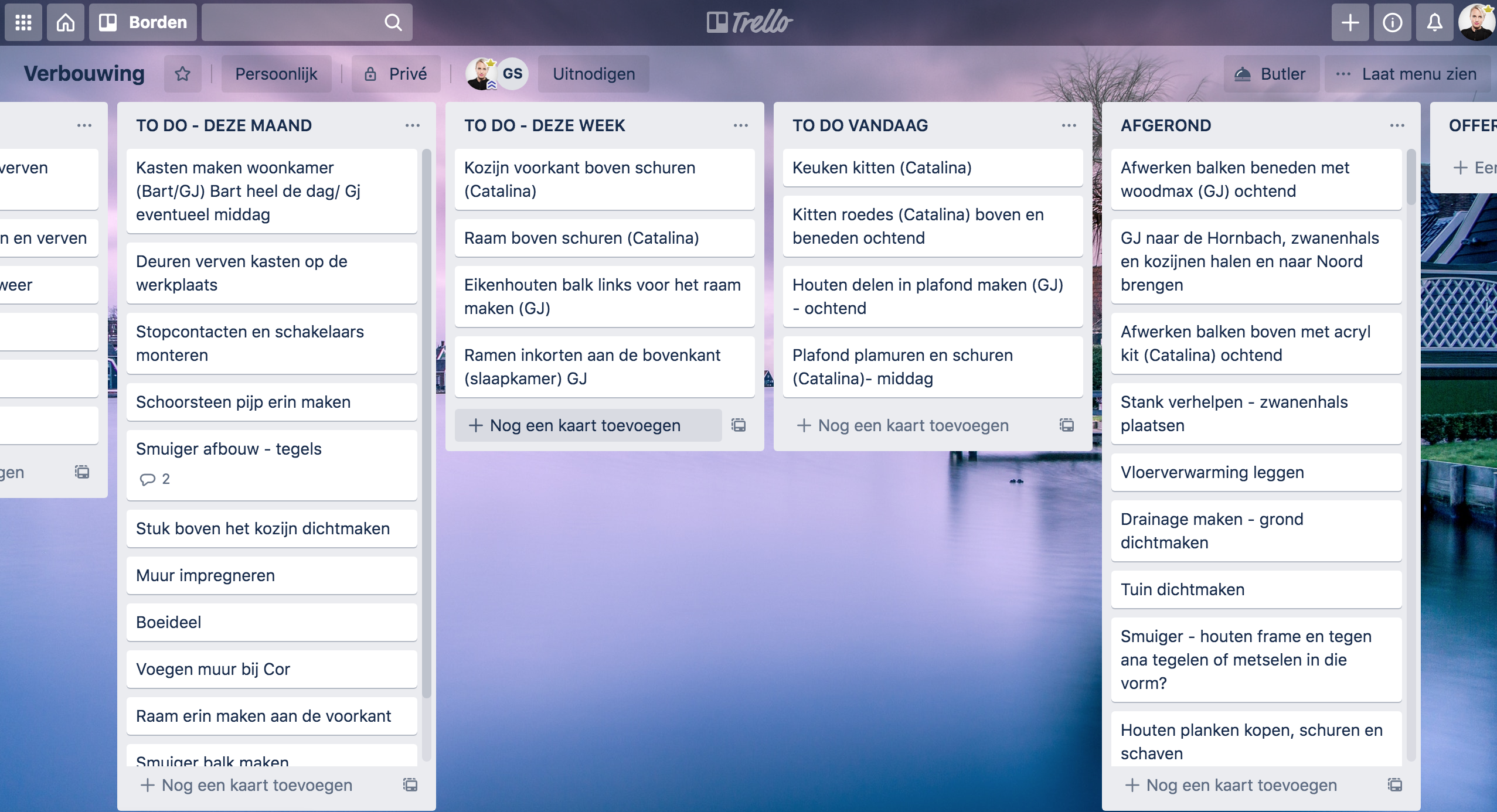The height and width of the screenshot is (812, 1497).
Task: Star the Verbouwing board
Action: tap(182, 74)
